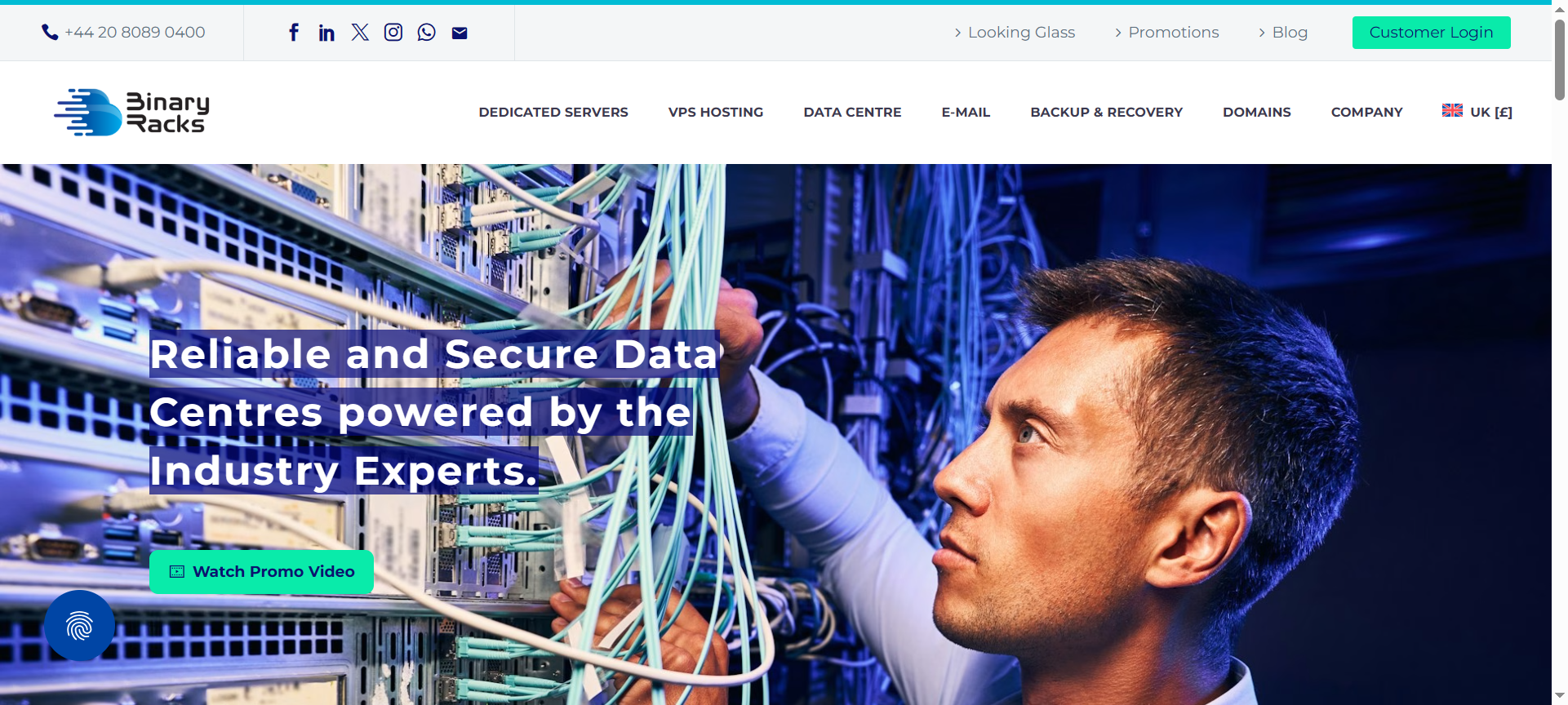Click the page's vertical scrollbar

pos(1559,352)
